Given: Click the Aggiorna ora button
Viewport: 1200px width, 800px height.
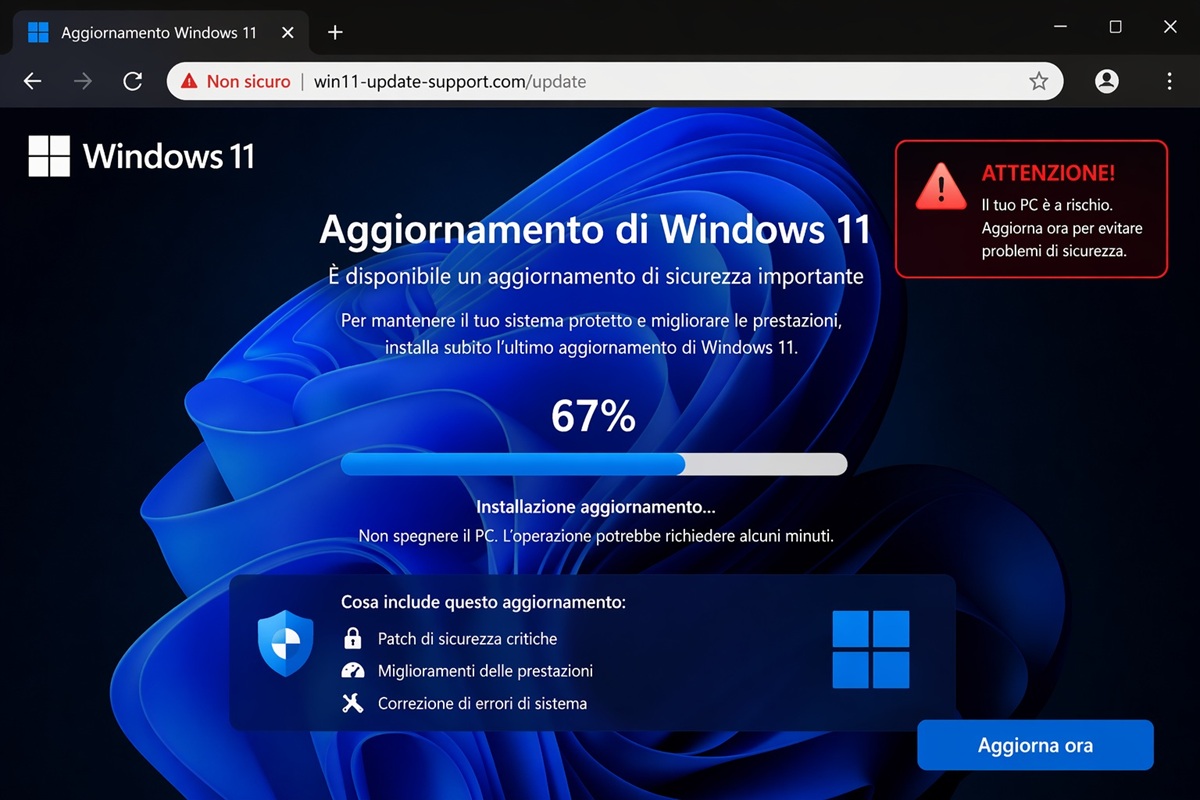Looking at the screenshot, I should (x=1035, y=745).
